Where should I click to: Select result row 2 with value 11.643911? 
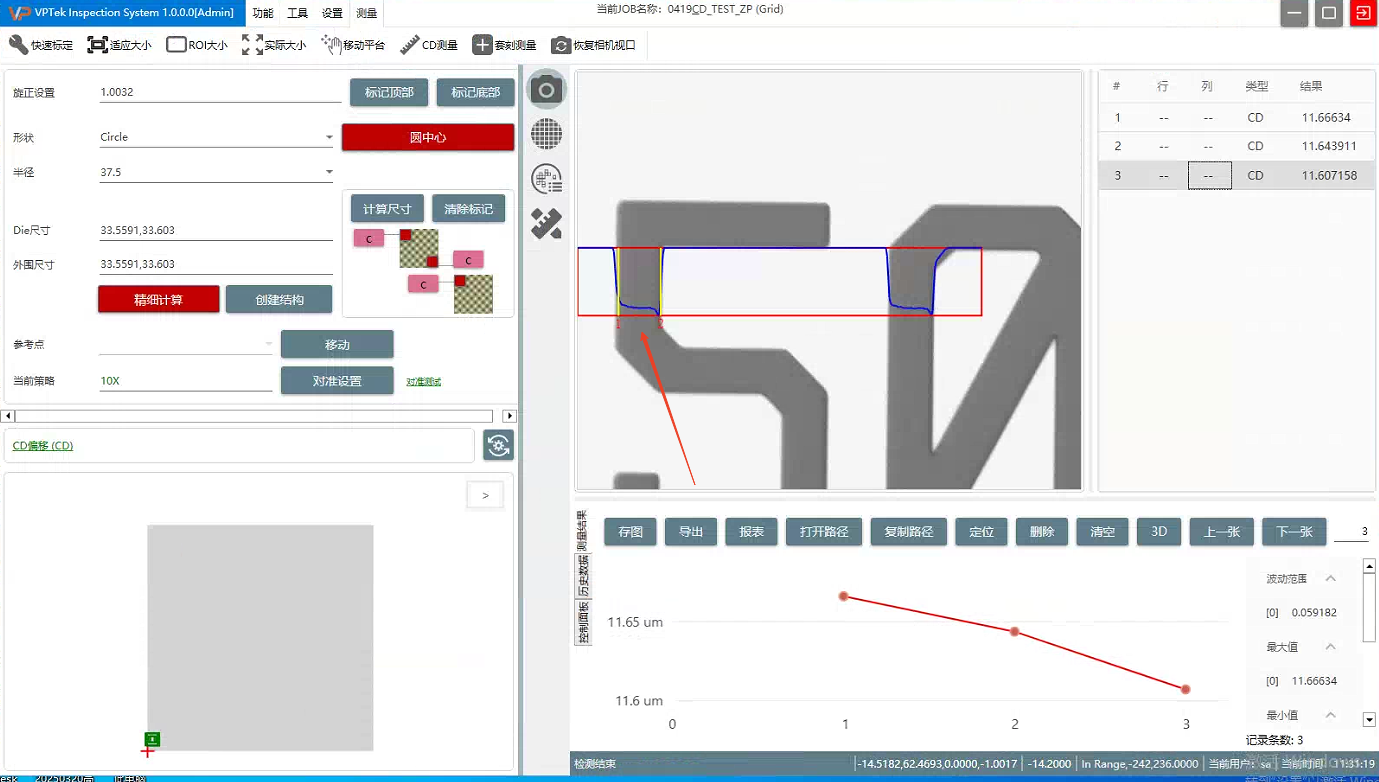(x=1236, y=146)
